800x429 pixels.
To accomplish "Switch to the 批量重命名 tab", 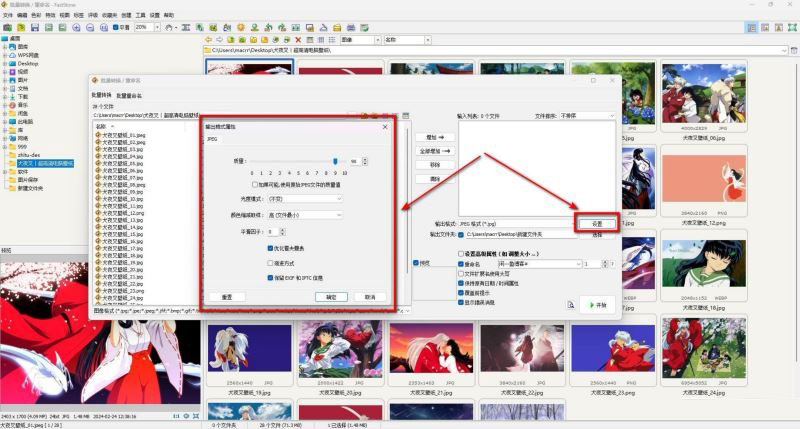I will (x=129, y=95).
